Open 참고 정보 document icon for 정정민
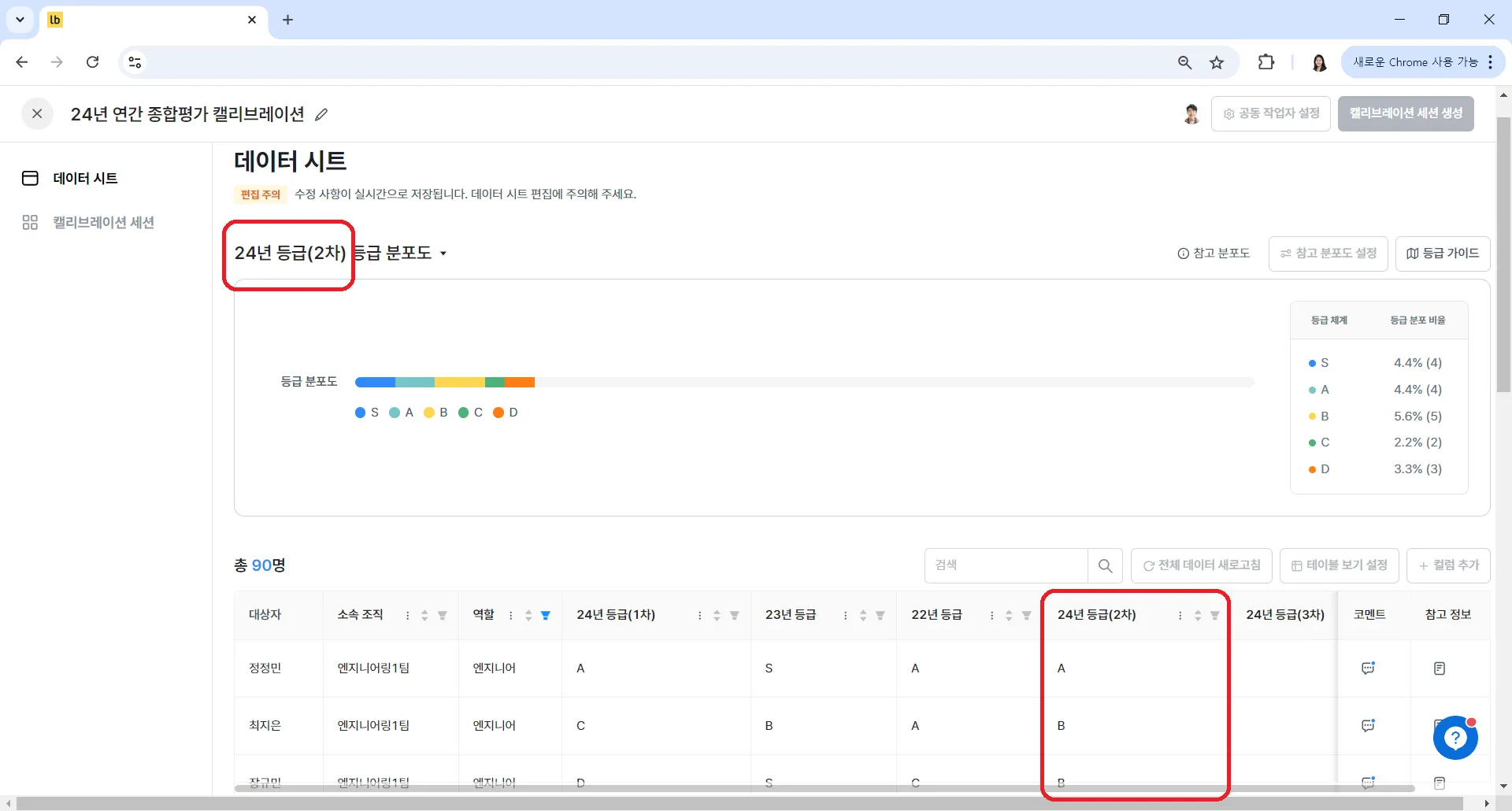Image resolution: width=1512 pixels, height=811 pixels. [1439, 668]
